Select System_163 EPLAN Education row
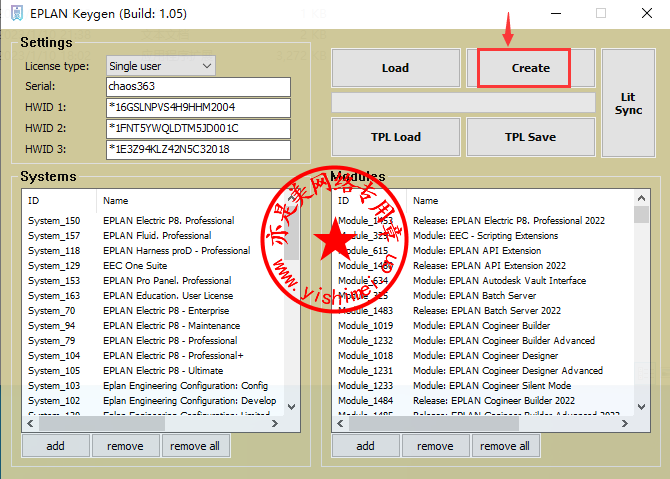This screenshot has width=670, height=479. click(153, 295)
